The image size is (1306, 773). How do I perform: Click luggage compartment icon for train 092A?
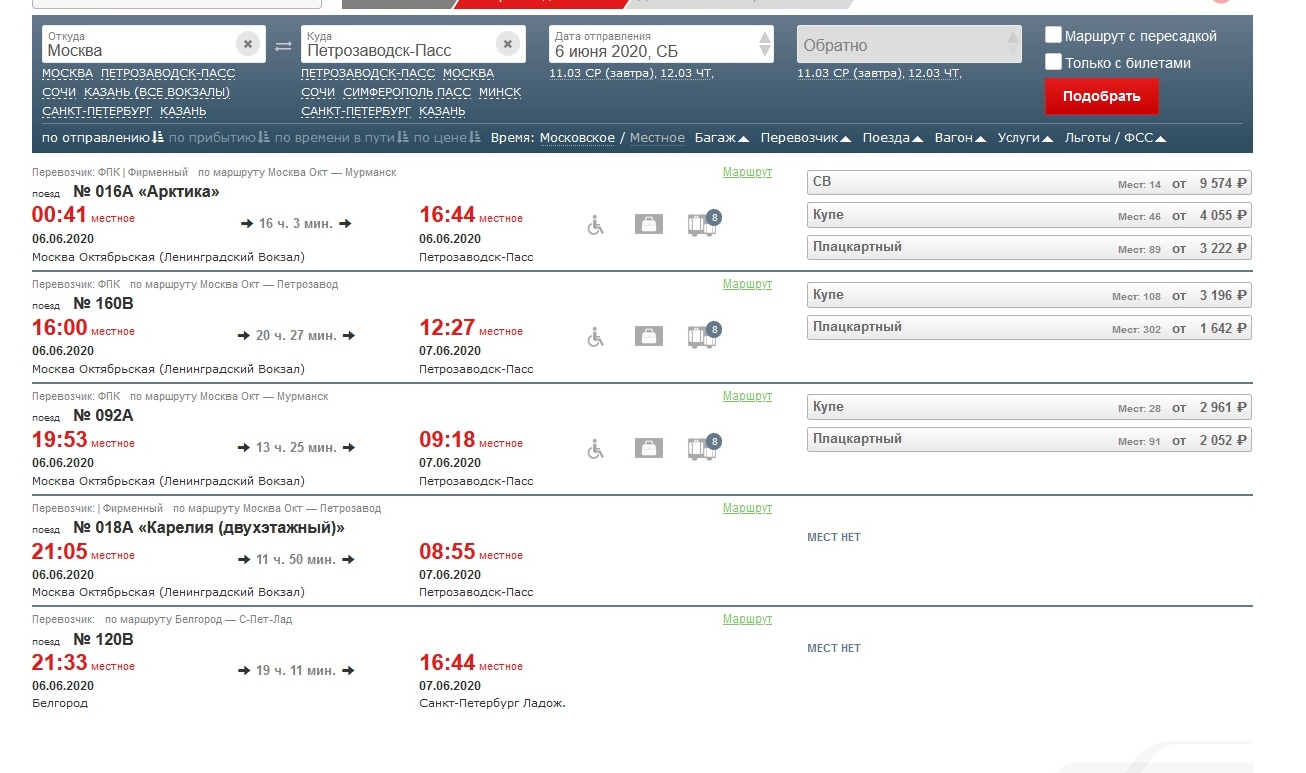(x=704, y=448)
